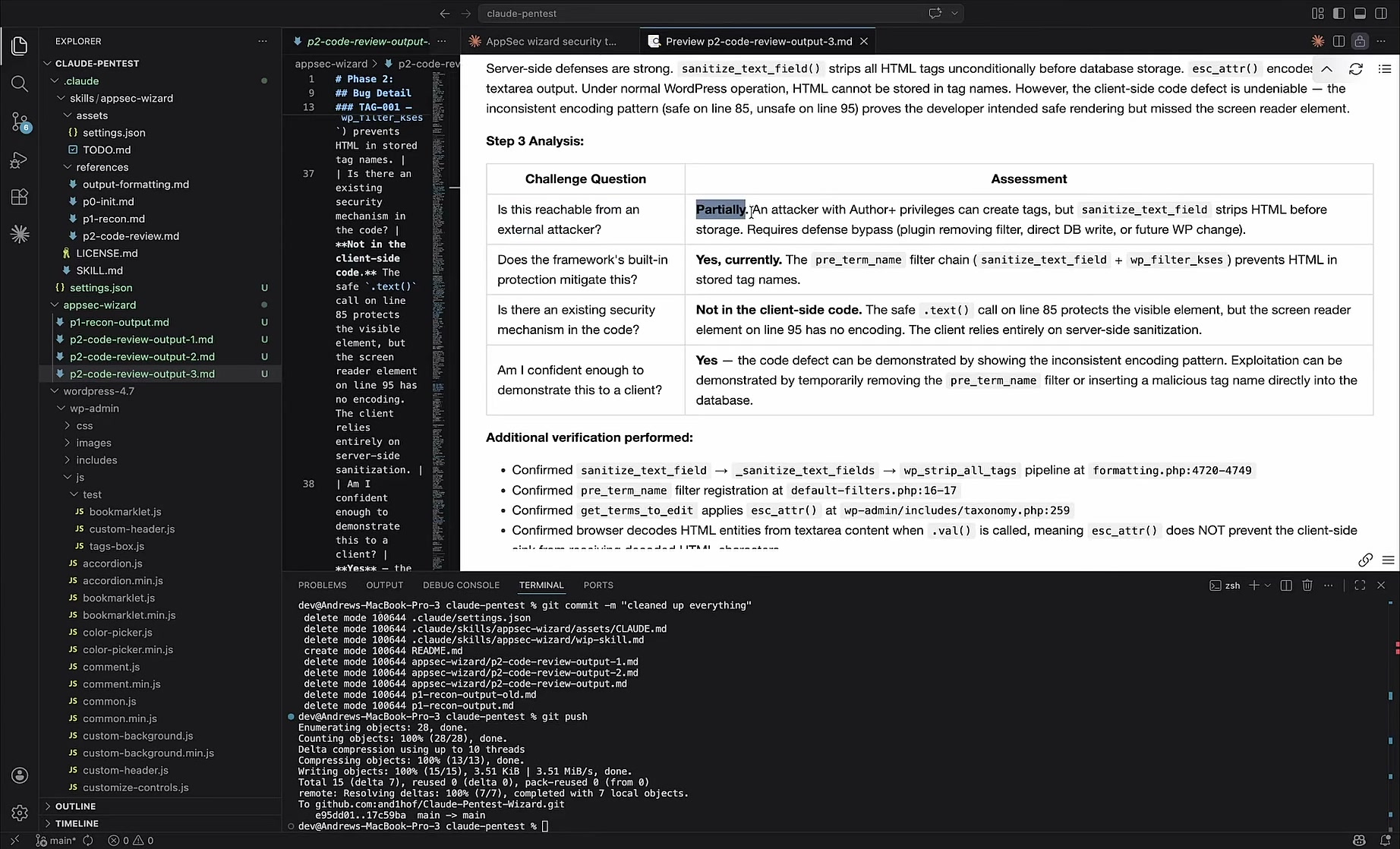Open the Manage gear settings icon

click(x=20, y=813)
